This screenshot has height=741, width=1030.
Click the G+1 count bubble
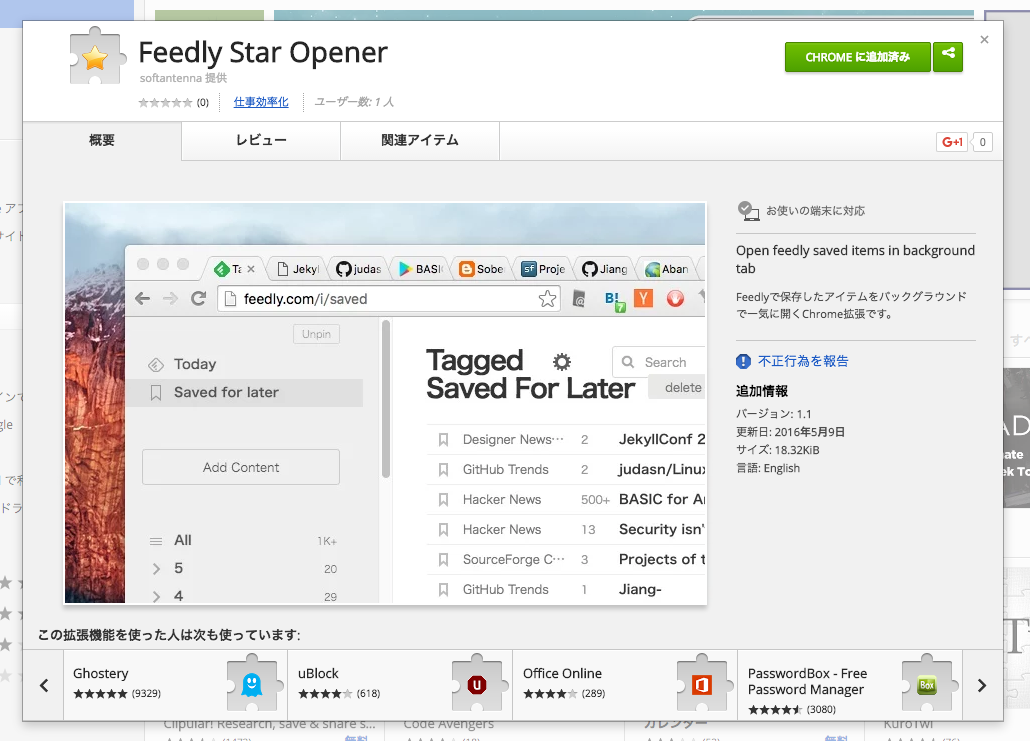pyautogui.click(x=982, y=142)
